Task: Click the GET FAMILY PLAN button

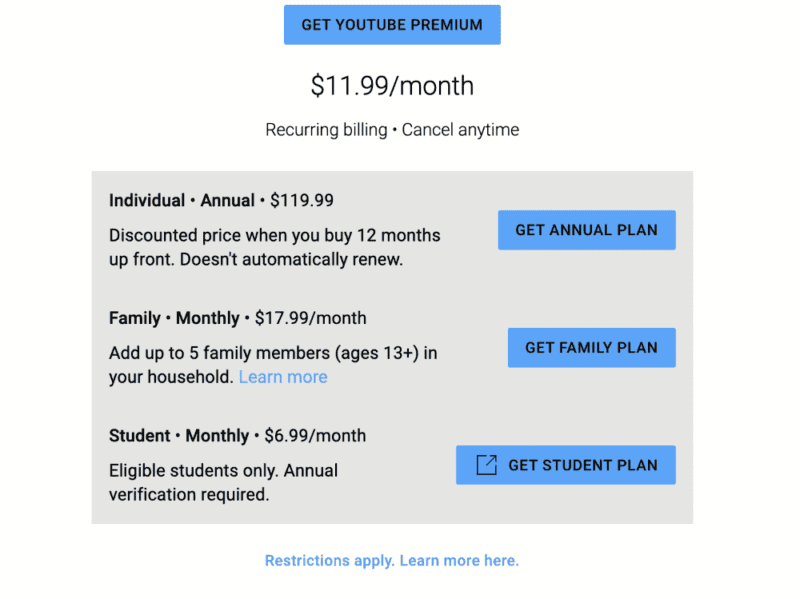Action: tap(591, 347)
